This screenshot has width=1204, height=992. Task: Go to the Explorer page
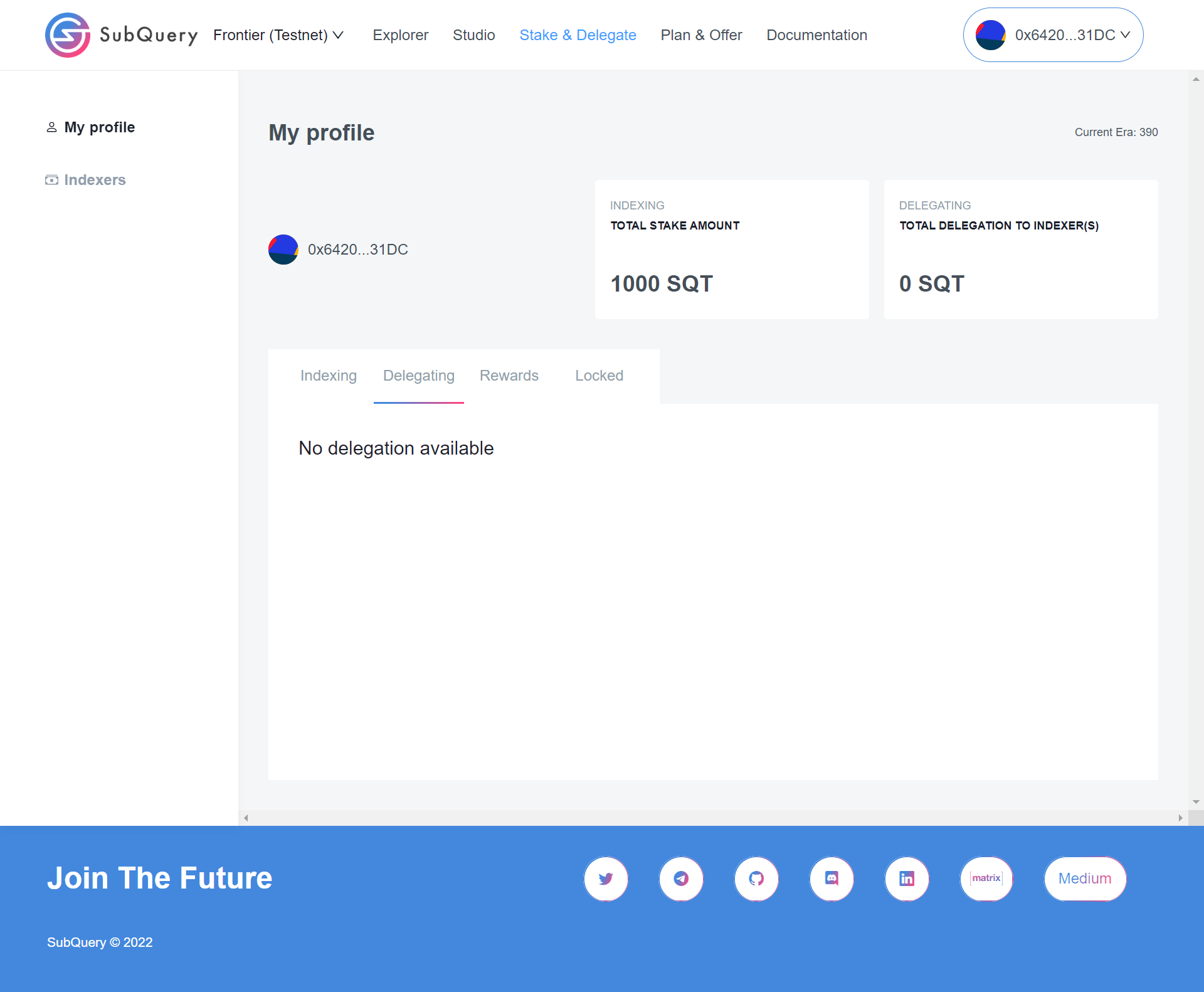[400, 35]
